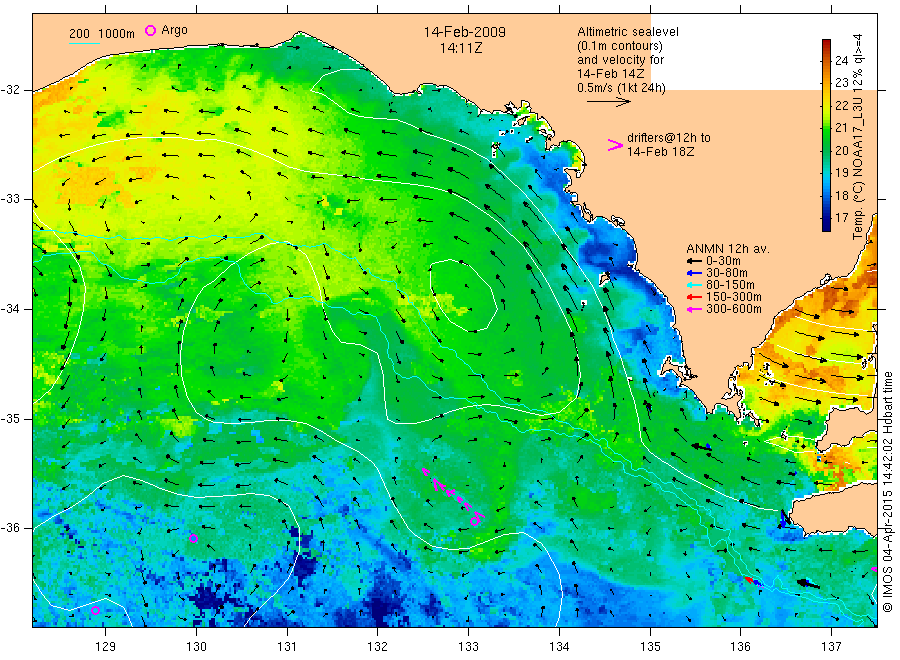
Task: Click the color bar value 17
Action: click(x=841, y=218)
